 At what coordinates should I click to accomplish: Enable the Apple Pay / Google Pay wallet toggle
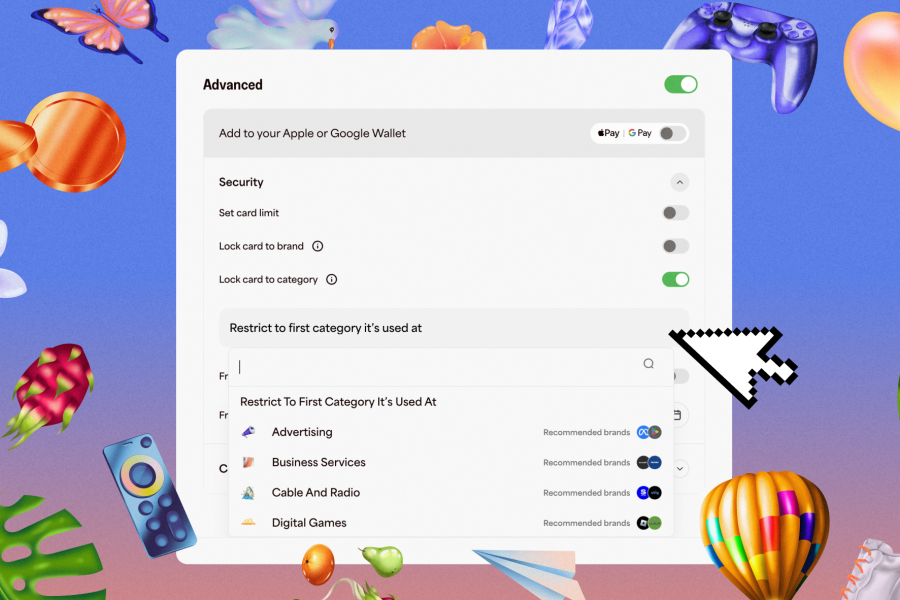click(x=673, y=133)
